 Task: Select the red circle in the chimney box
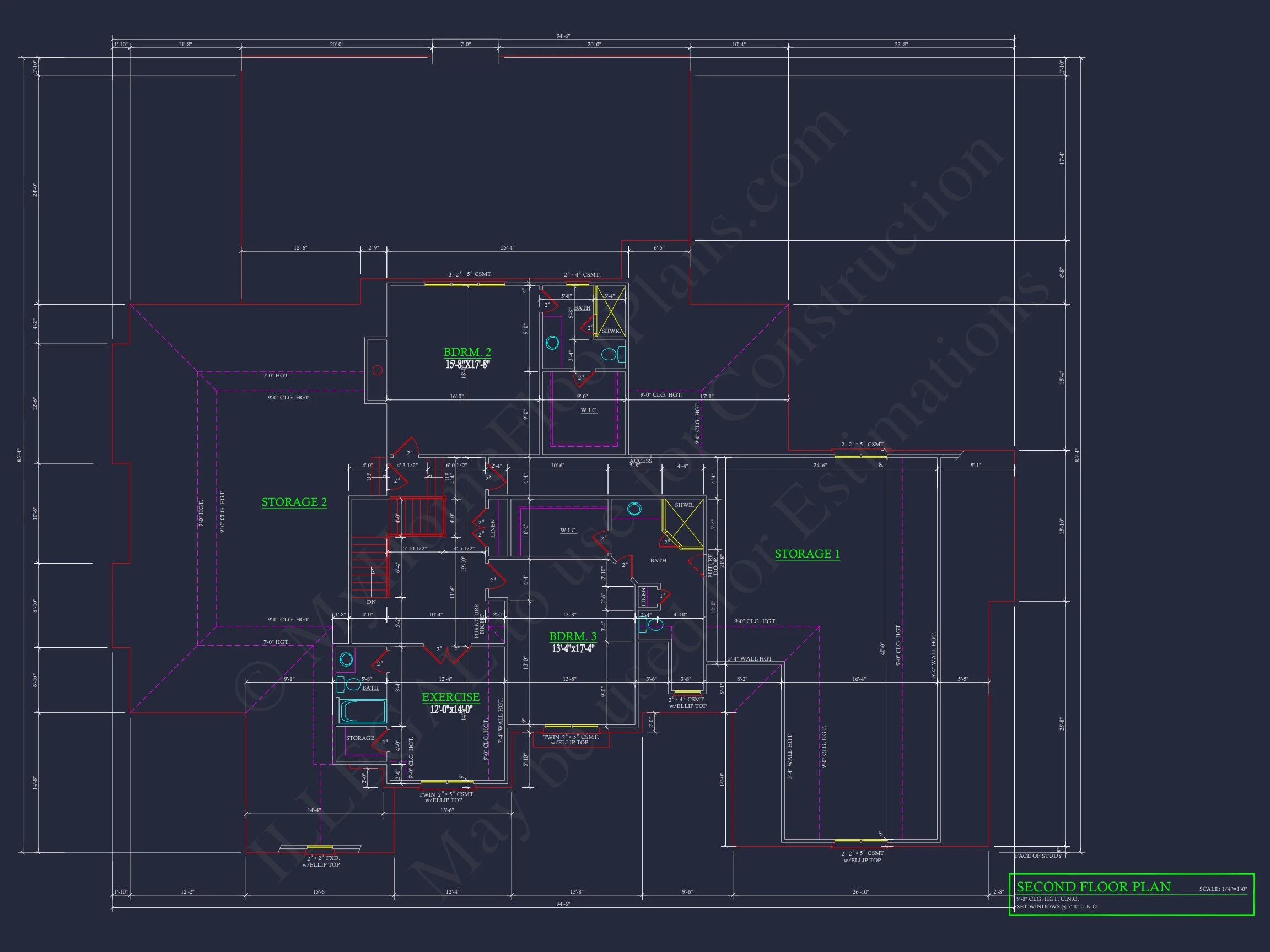[x=377, y=370]
